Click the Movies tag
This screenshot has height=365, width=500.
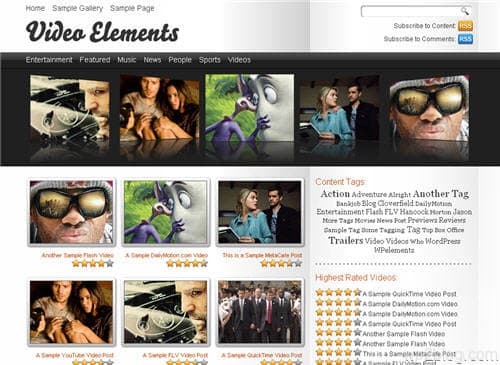tap(364, 221)
